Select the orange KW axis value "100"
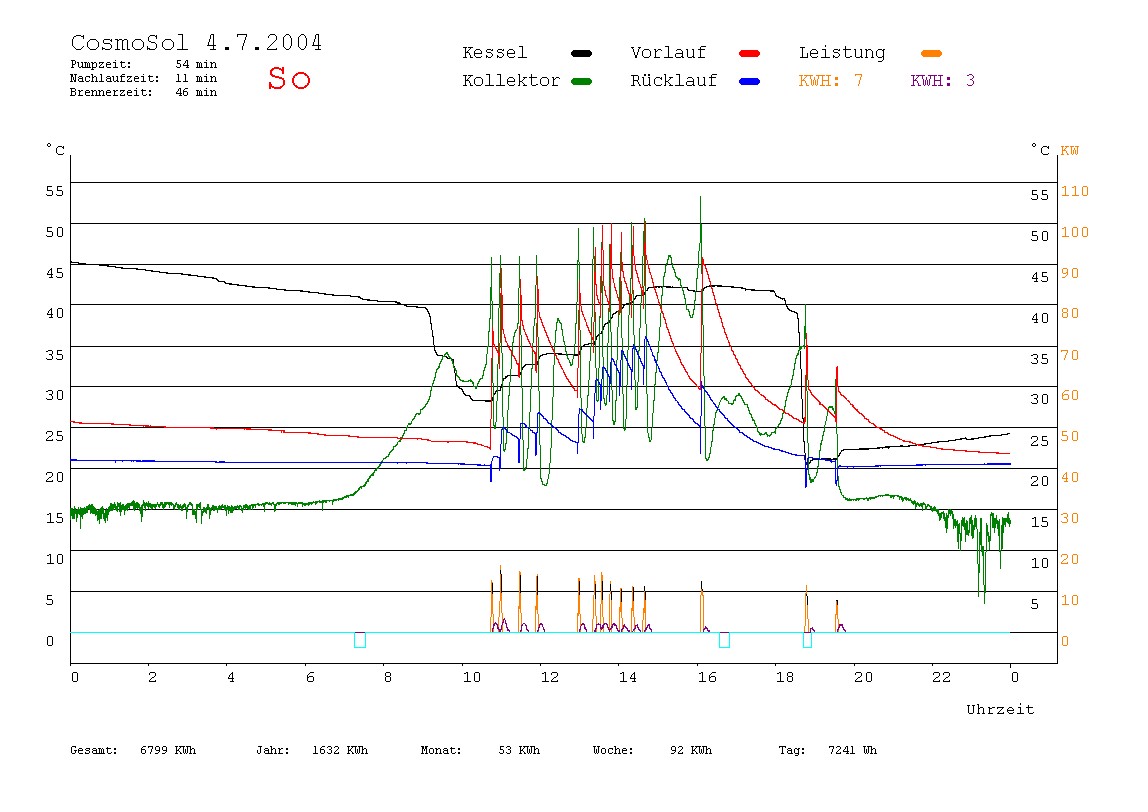The image size is (1148, 812). tap(1075, 232)
